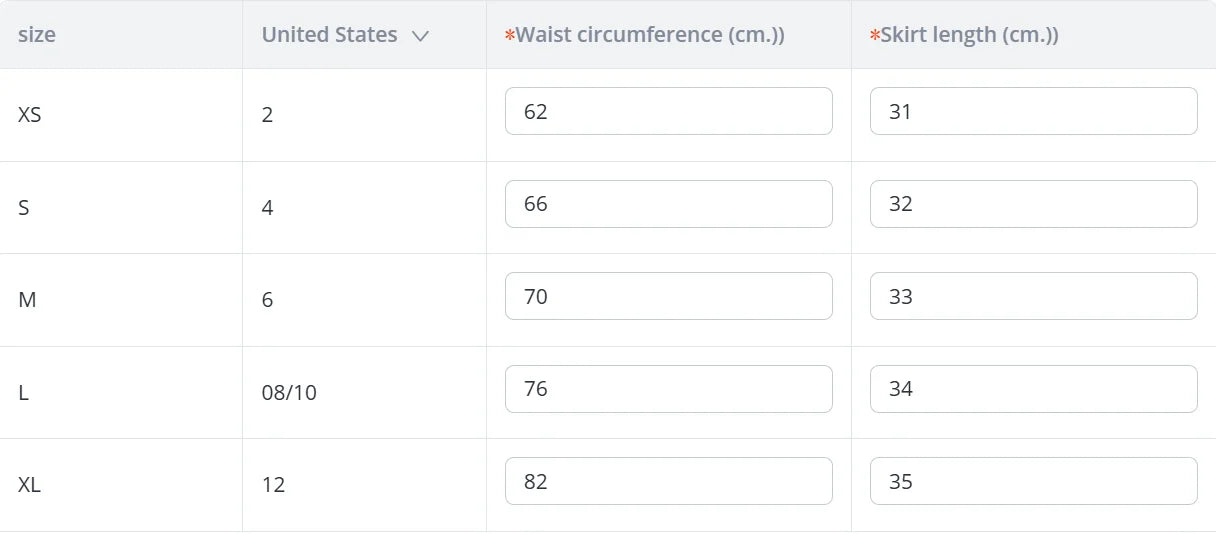Click the XS skirt length field

pos(1033,111)
